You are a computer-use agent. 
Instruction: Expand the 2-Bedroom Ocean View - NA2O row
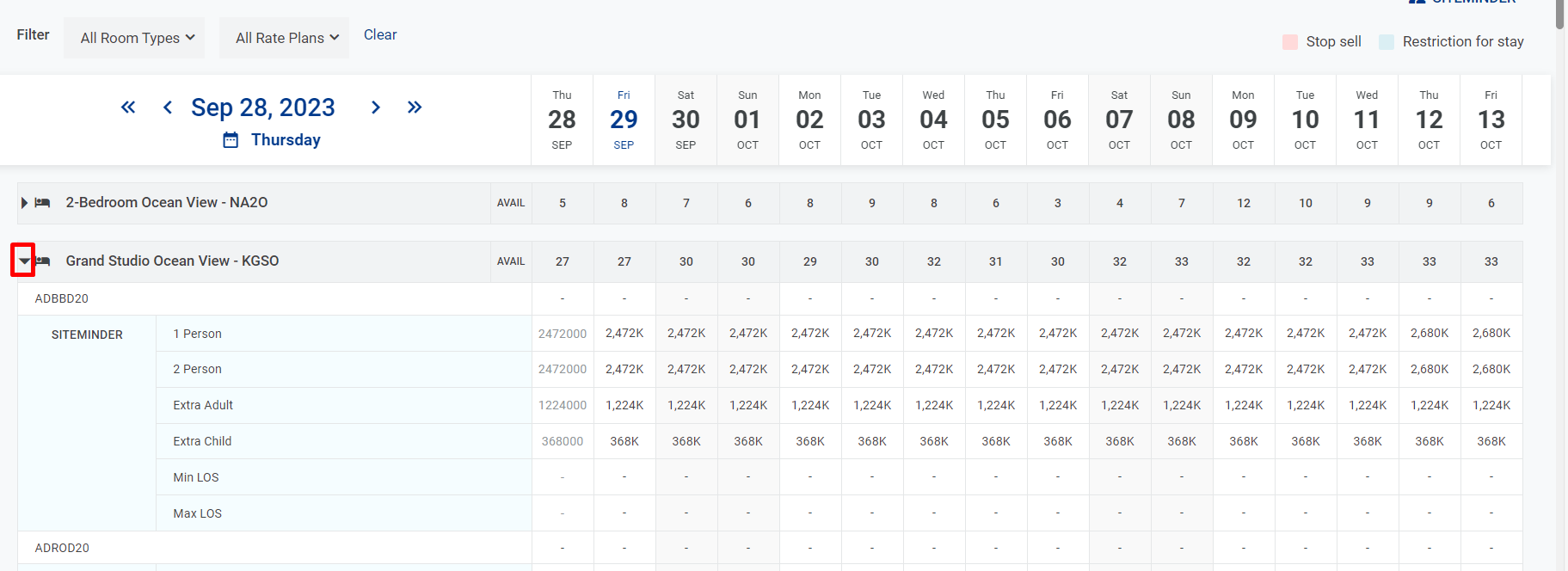[x=24, y=203]
